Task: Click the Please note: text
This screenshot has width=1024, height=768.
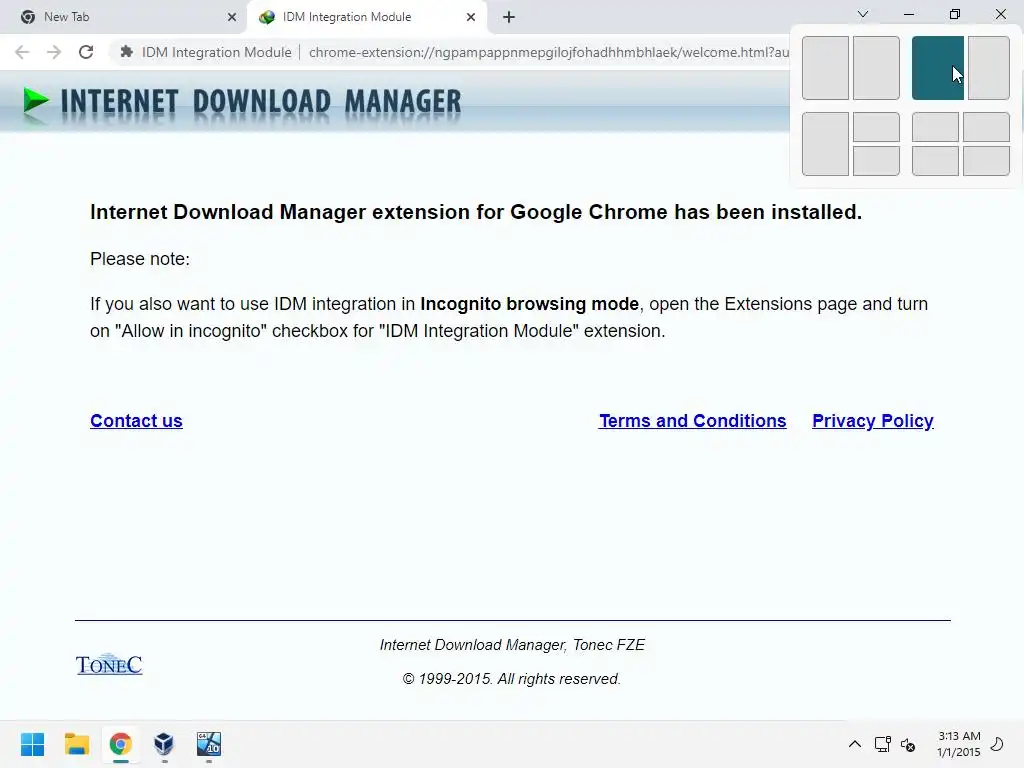Action: tap(140, 259)
